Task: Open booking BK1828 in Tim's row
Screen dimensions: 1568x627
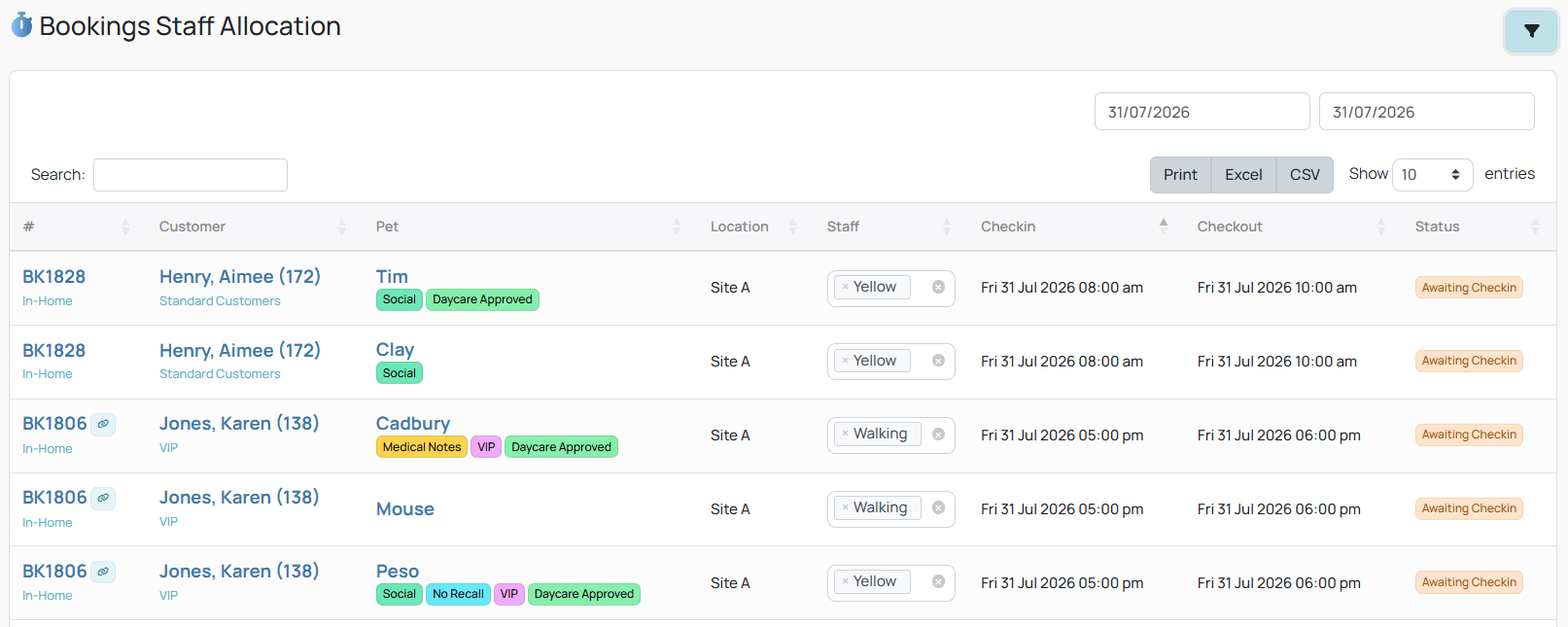Action: coord(54,277)
